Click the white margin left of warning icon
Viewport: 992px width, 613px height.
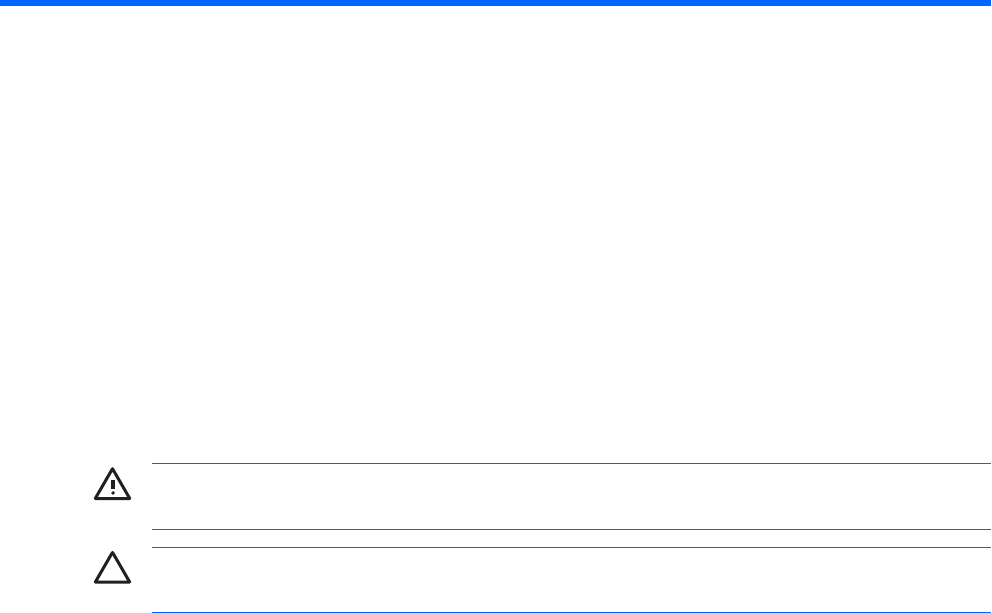(47, 484)
